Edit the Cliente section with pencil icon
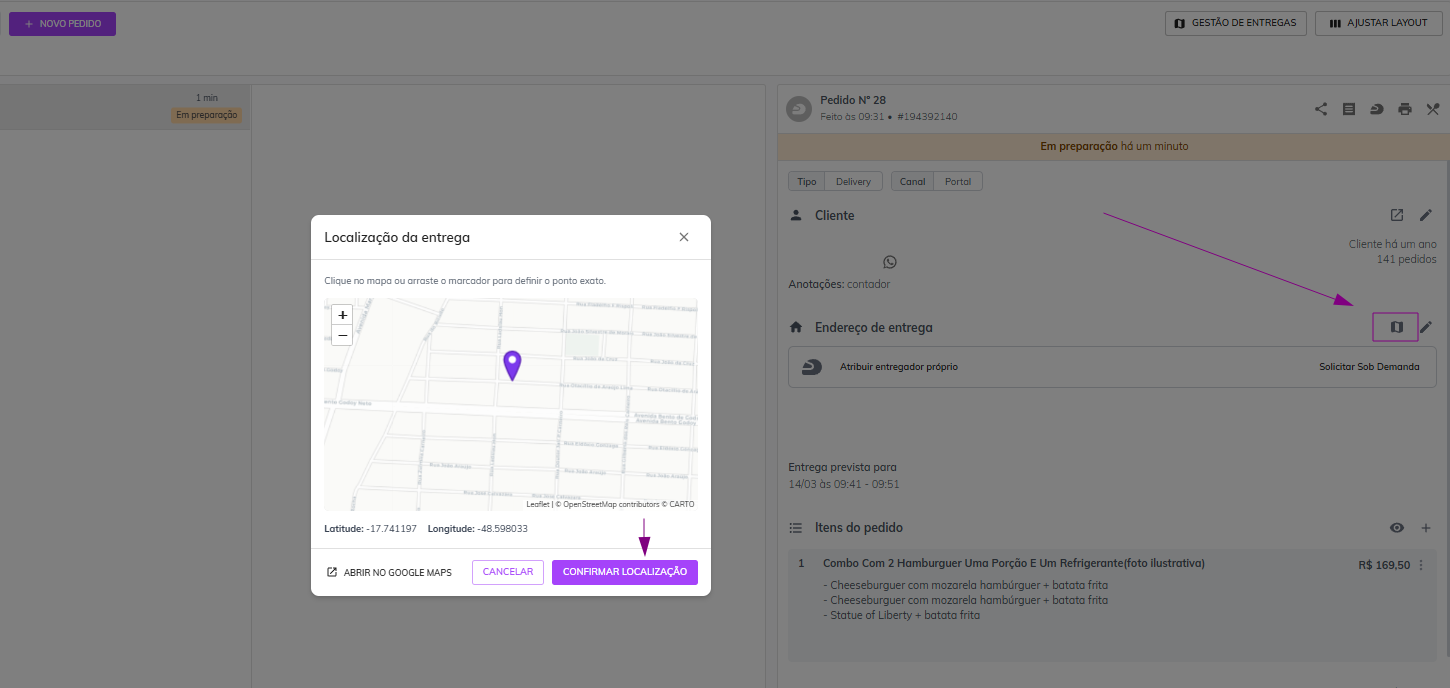This screenshot has width=1450, height=688. pyautogui.click(x=1426, y=215)
